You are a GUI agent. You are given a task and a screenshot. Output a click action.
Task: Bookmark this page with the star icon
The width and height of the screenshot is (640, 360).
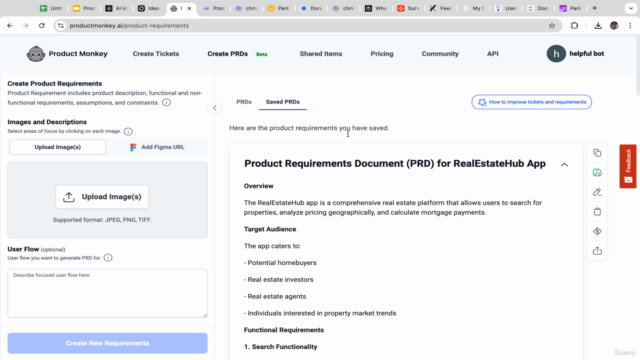(x=552, y=25)
